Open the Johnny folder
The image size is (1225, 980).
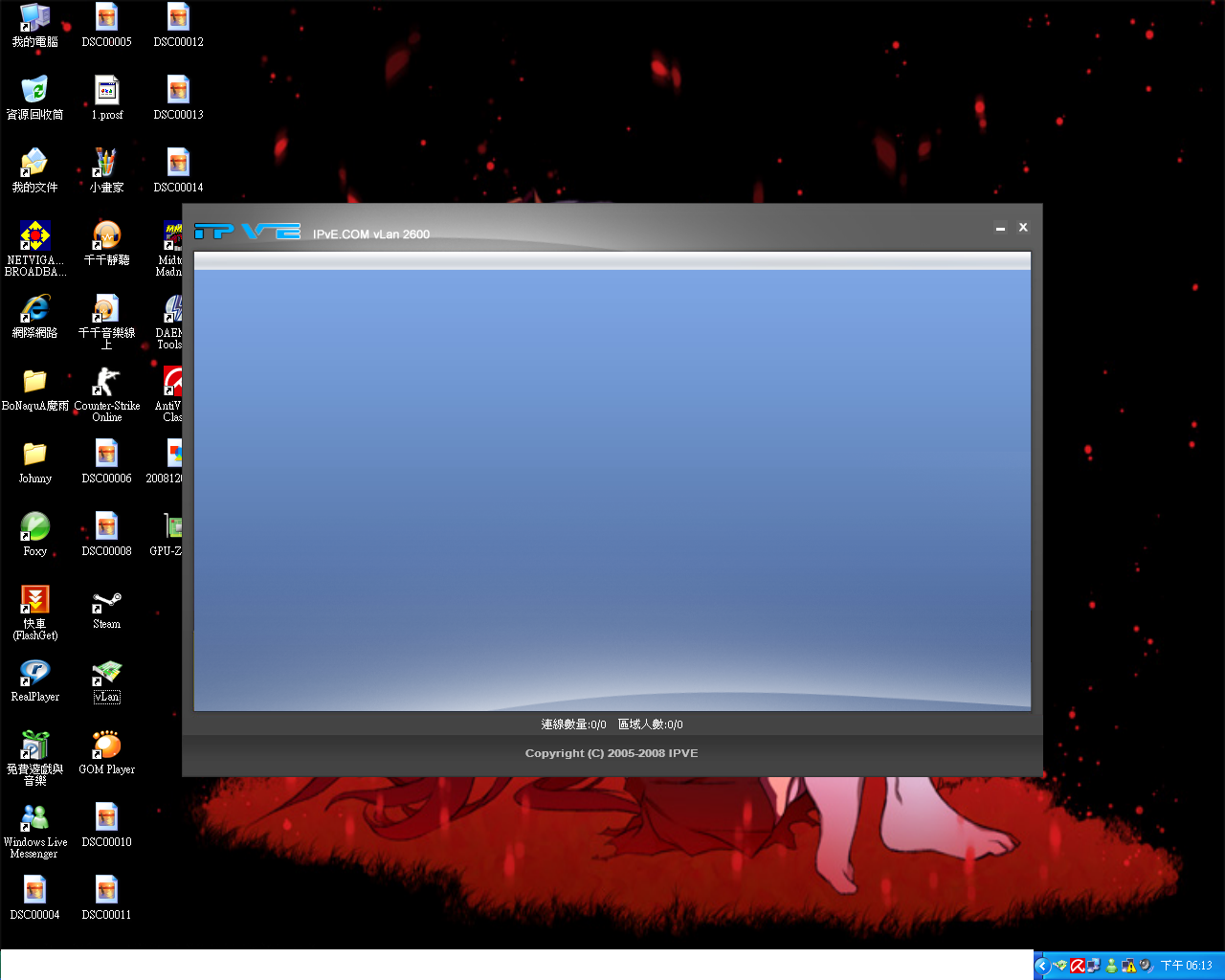34,461
